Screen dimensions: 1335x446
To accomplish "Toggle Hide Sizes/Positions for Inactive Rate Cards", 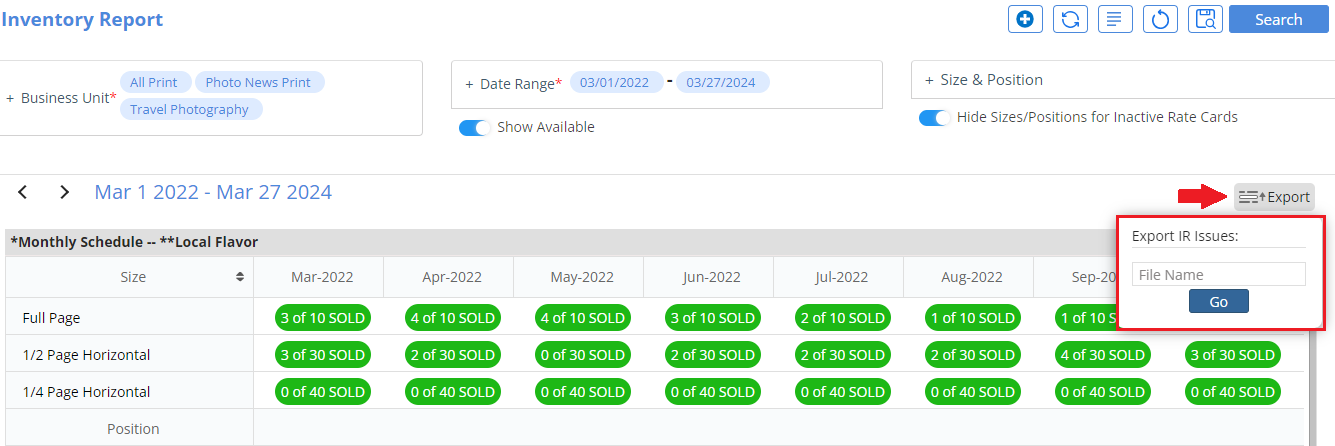I will (x=935, y=118).
